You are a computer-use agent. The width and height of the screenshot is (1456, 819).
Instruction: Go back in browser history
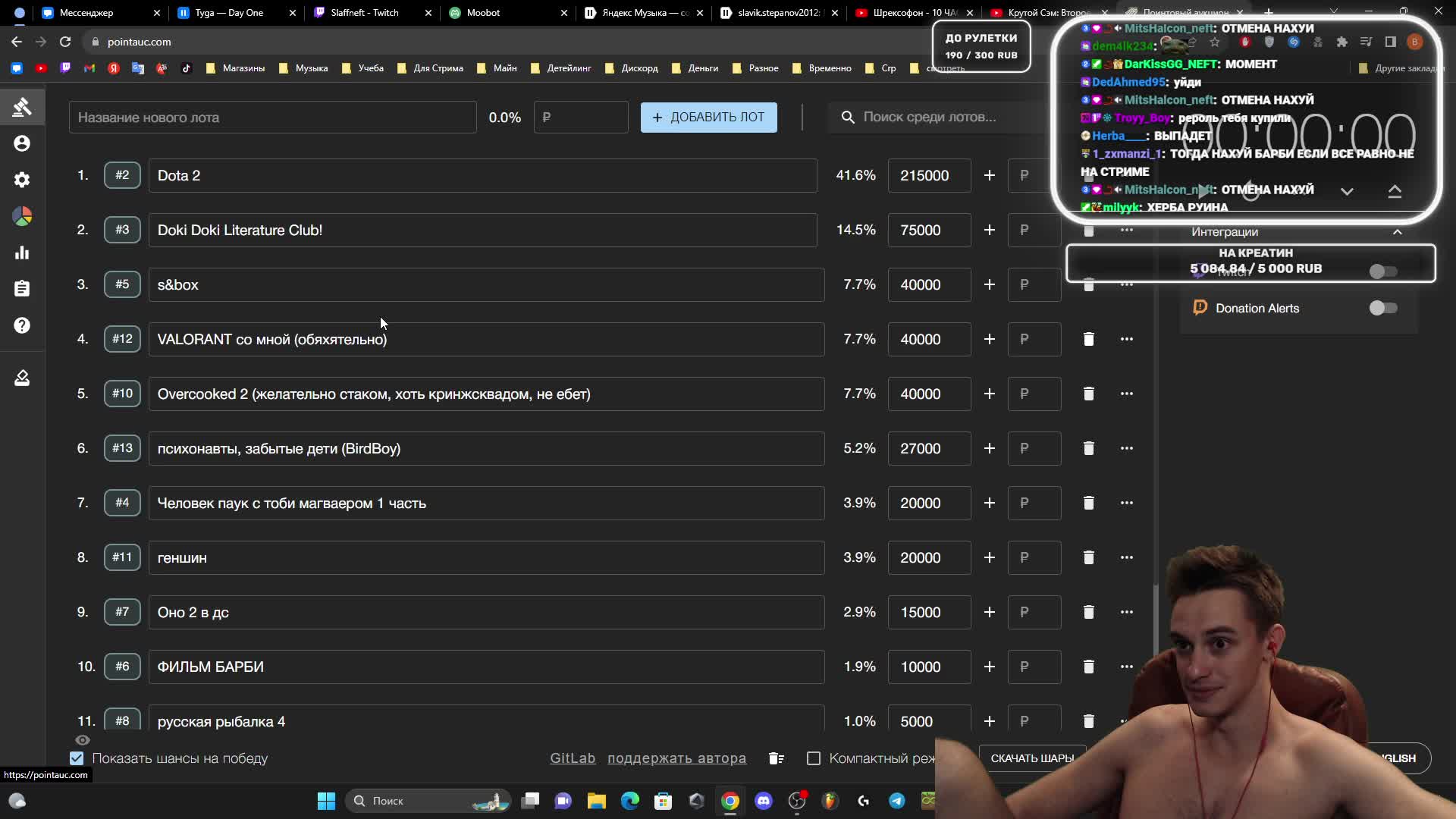(17, 42)
